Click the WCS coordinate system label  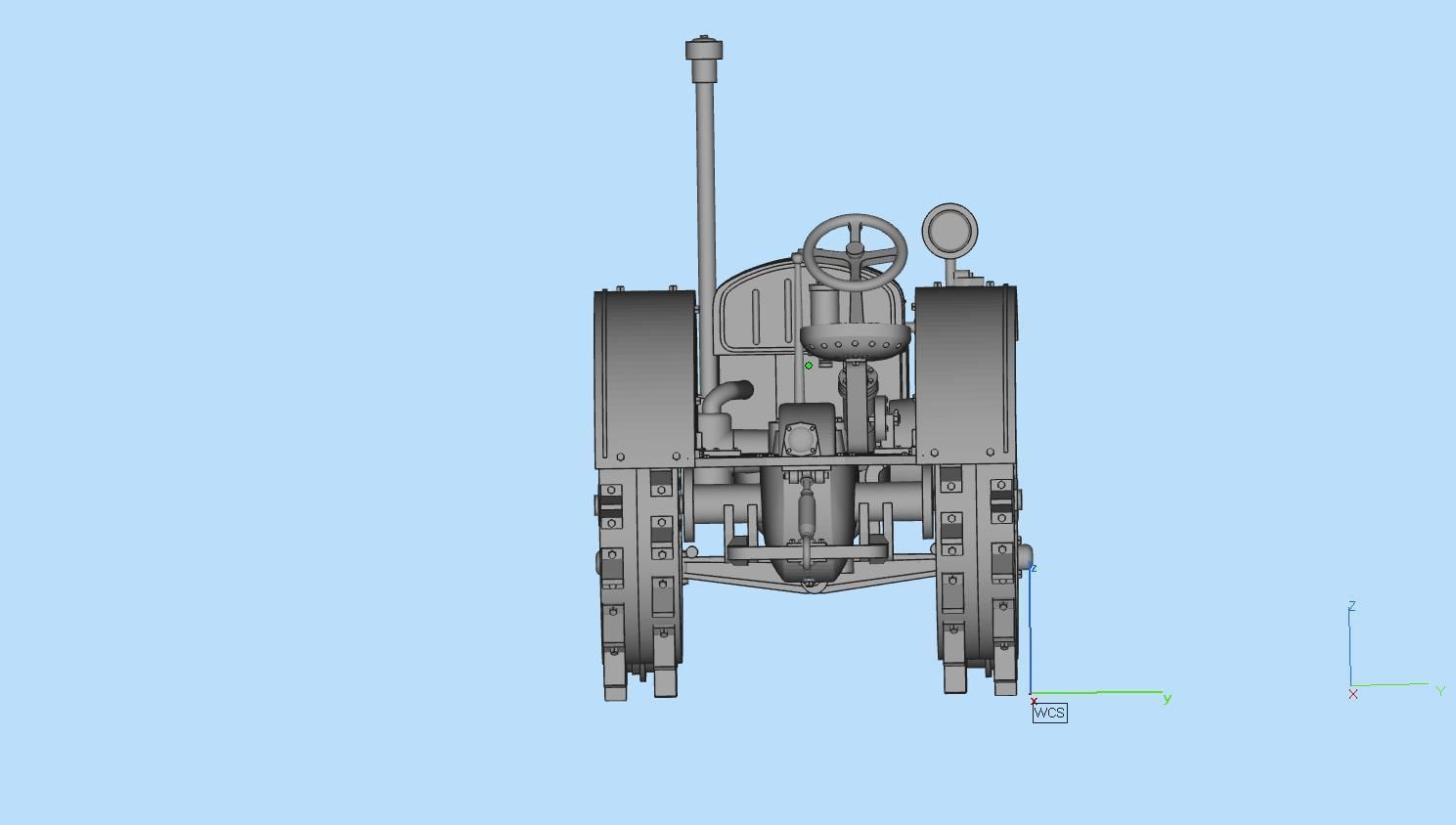(x=1049, y=713)
